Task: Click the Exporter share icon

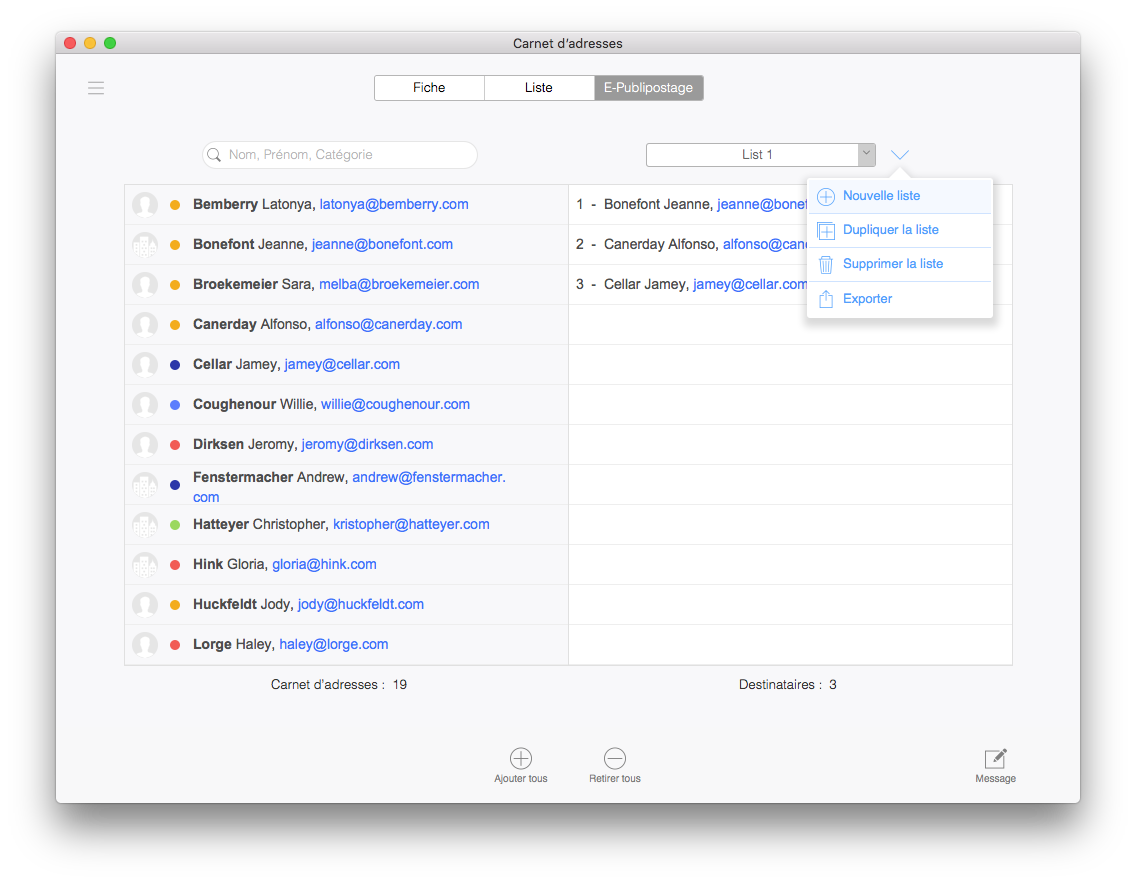Action: (x=826, y=299)
